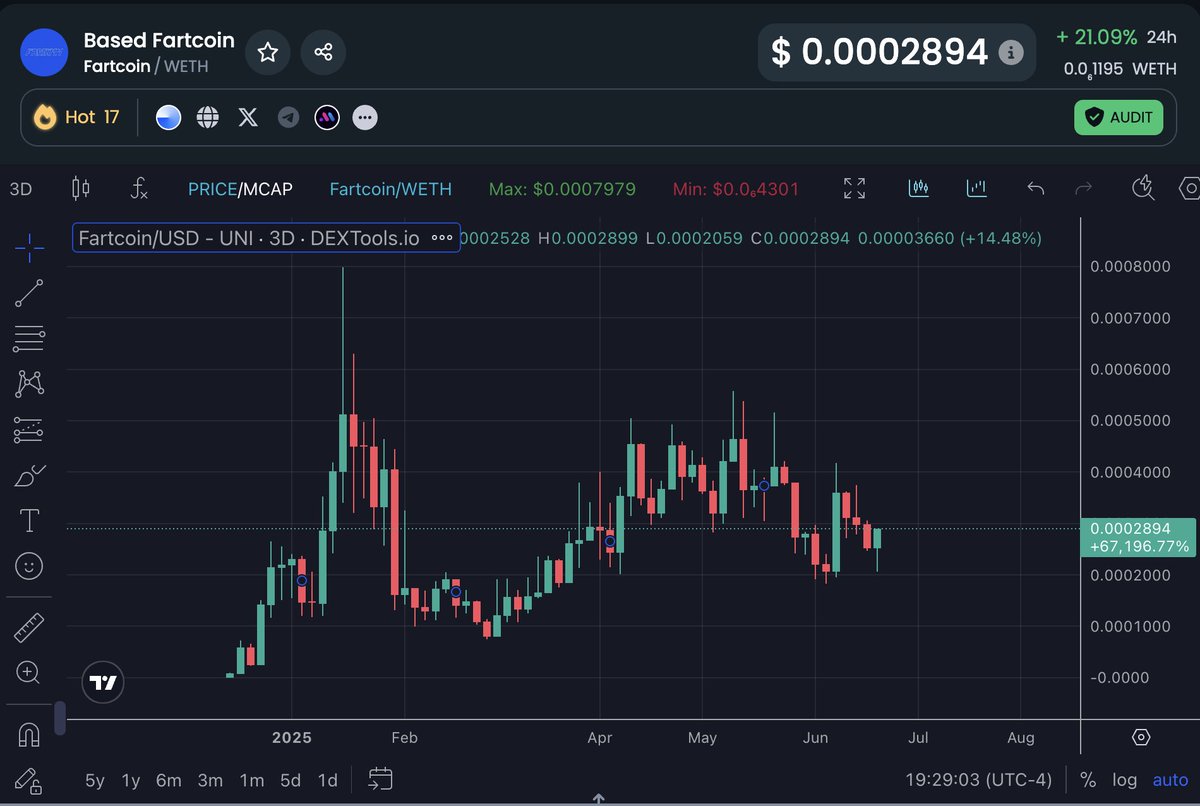Click the Based Fartcoin token logo

(44, 52)
